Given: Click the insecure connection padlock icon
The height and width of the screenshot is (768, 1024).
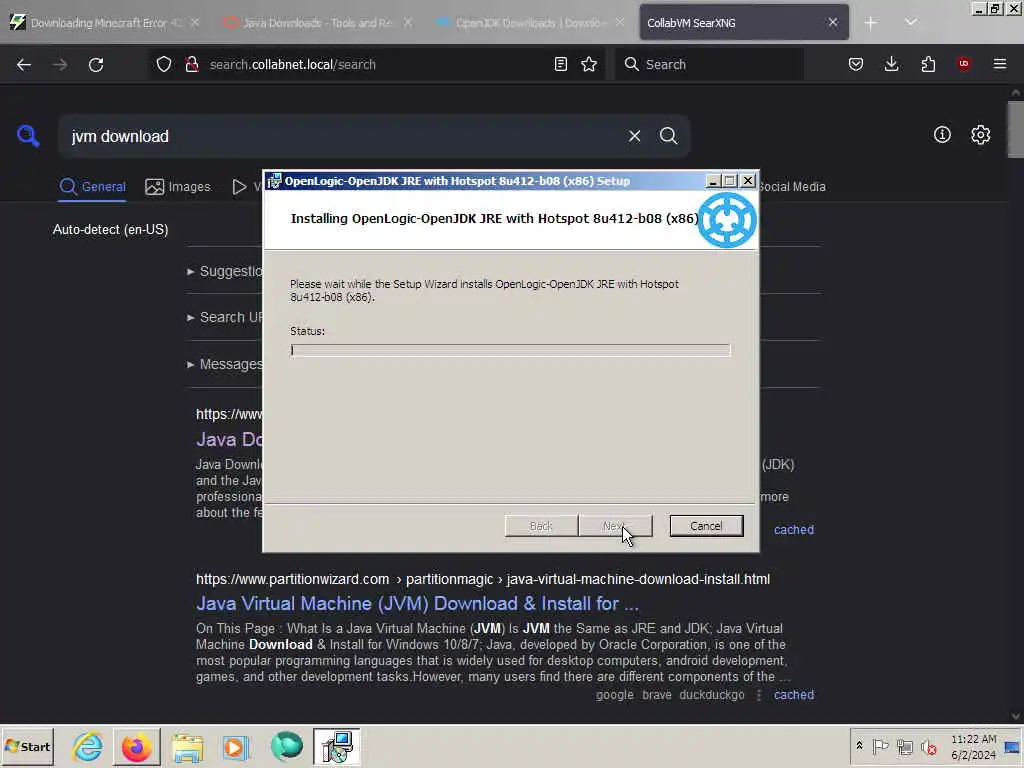Looking at the screenshot, I should [x=191, y=64].
